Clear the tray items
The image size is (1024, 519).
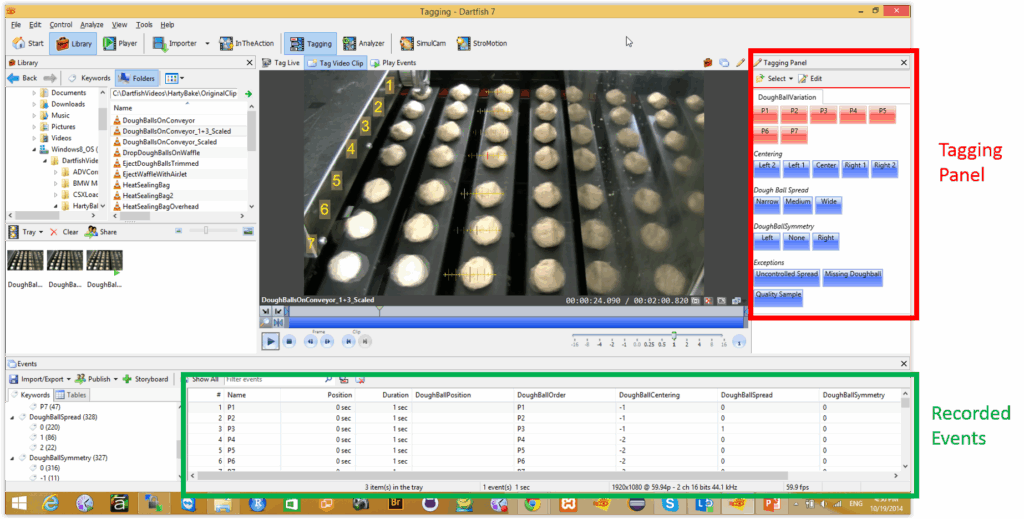(64, 232)
